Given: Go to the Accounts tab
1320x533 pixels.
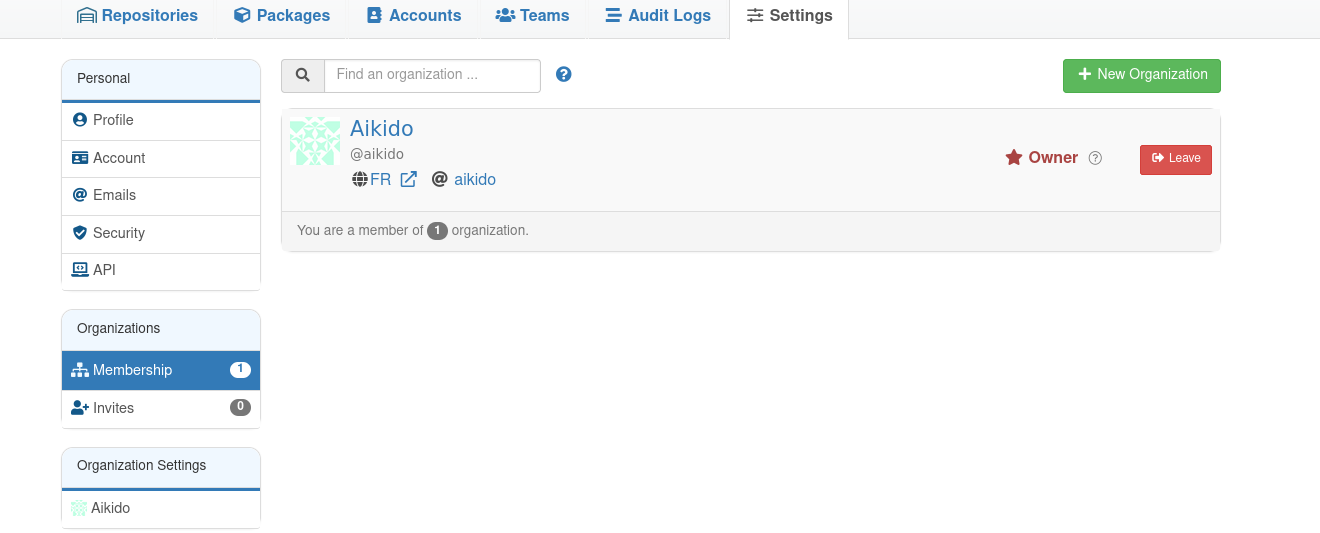Looking at the screenshot, I should (414, 16).
